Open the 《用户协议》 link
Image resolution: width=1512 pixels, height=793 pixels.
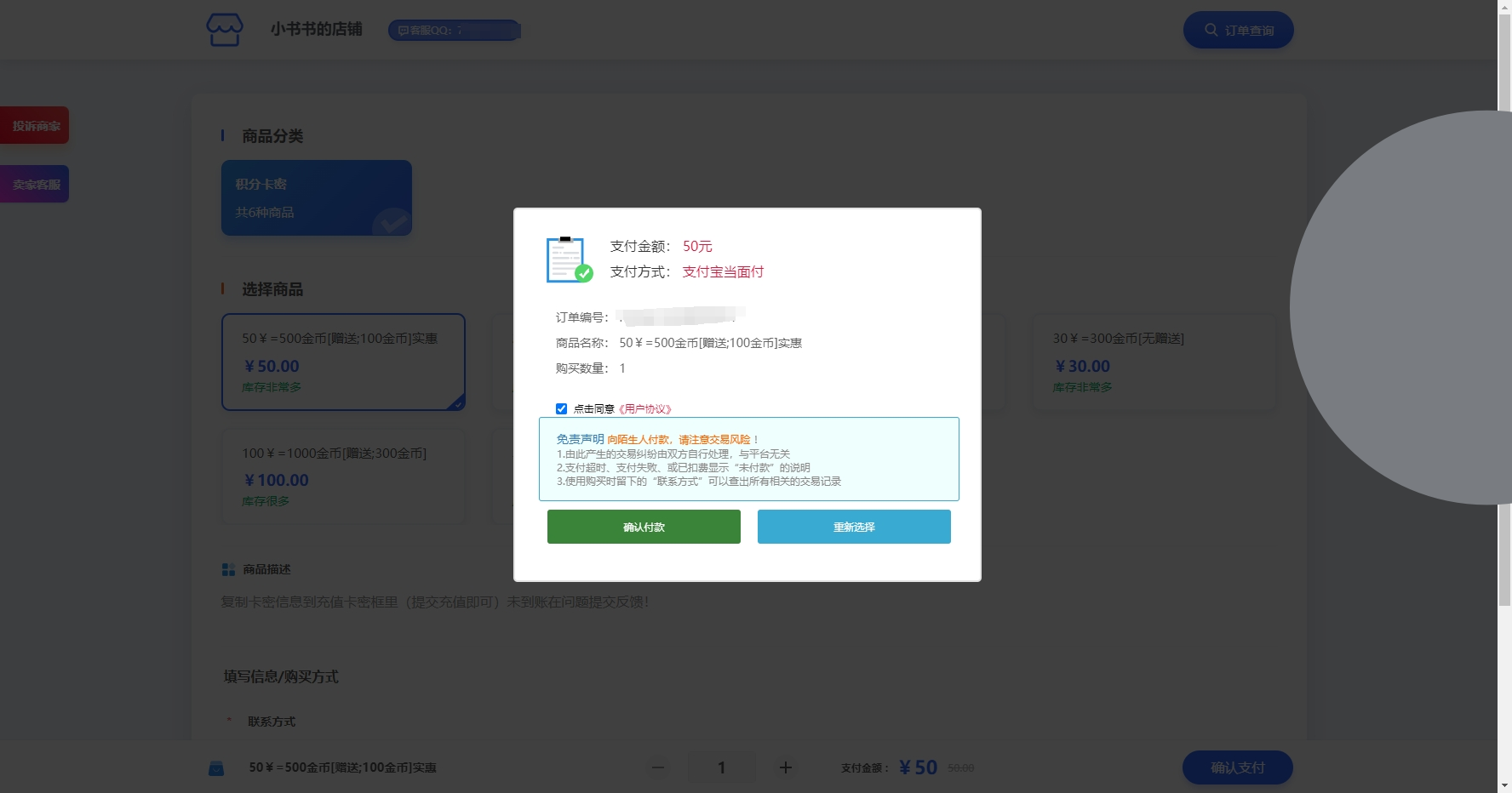coord(644,409)
